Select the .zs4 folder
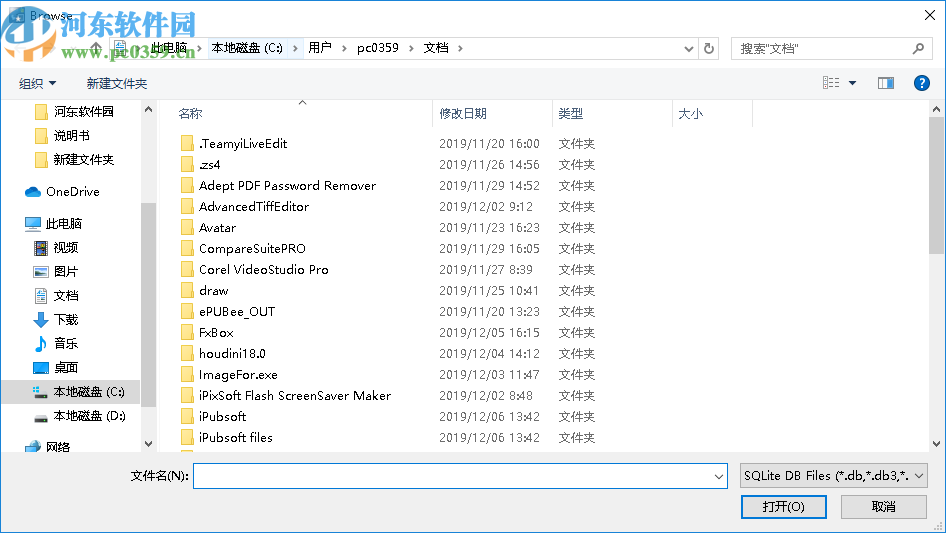 pyautogui.click(x=201, y=165)
